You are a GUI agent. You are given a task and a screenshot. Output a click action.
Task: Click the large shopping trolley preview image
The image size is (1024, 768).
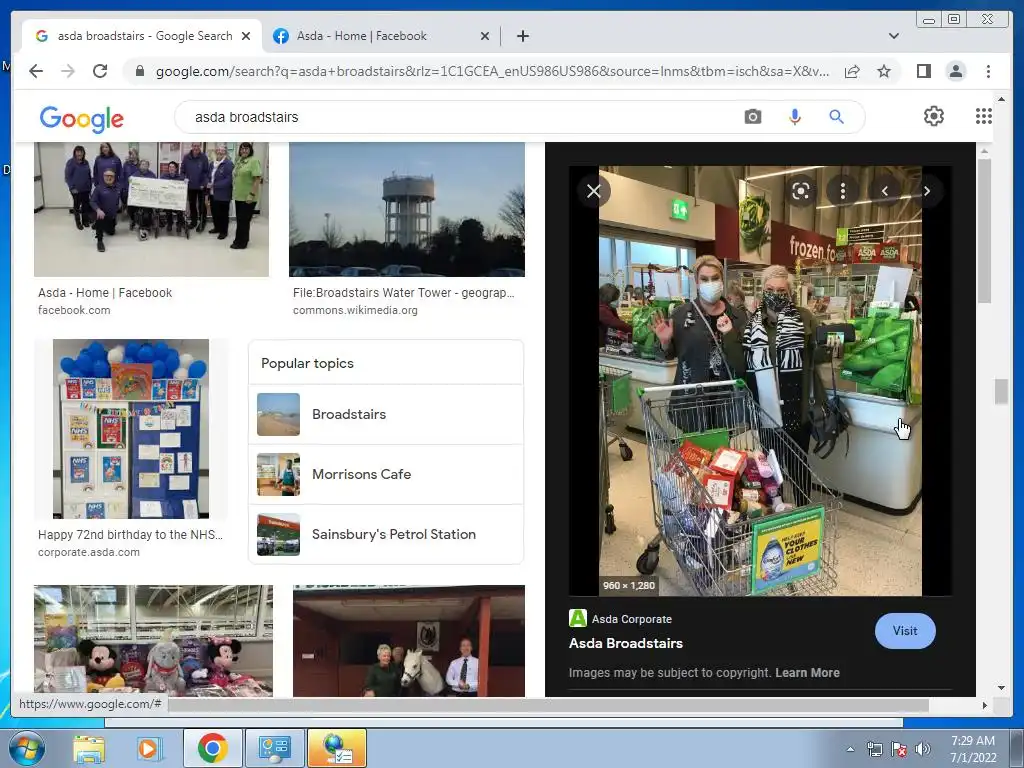pyautogui.click(x=760, y=381)
